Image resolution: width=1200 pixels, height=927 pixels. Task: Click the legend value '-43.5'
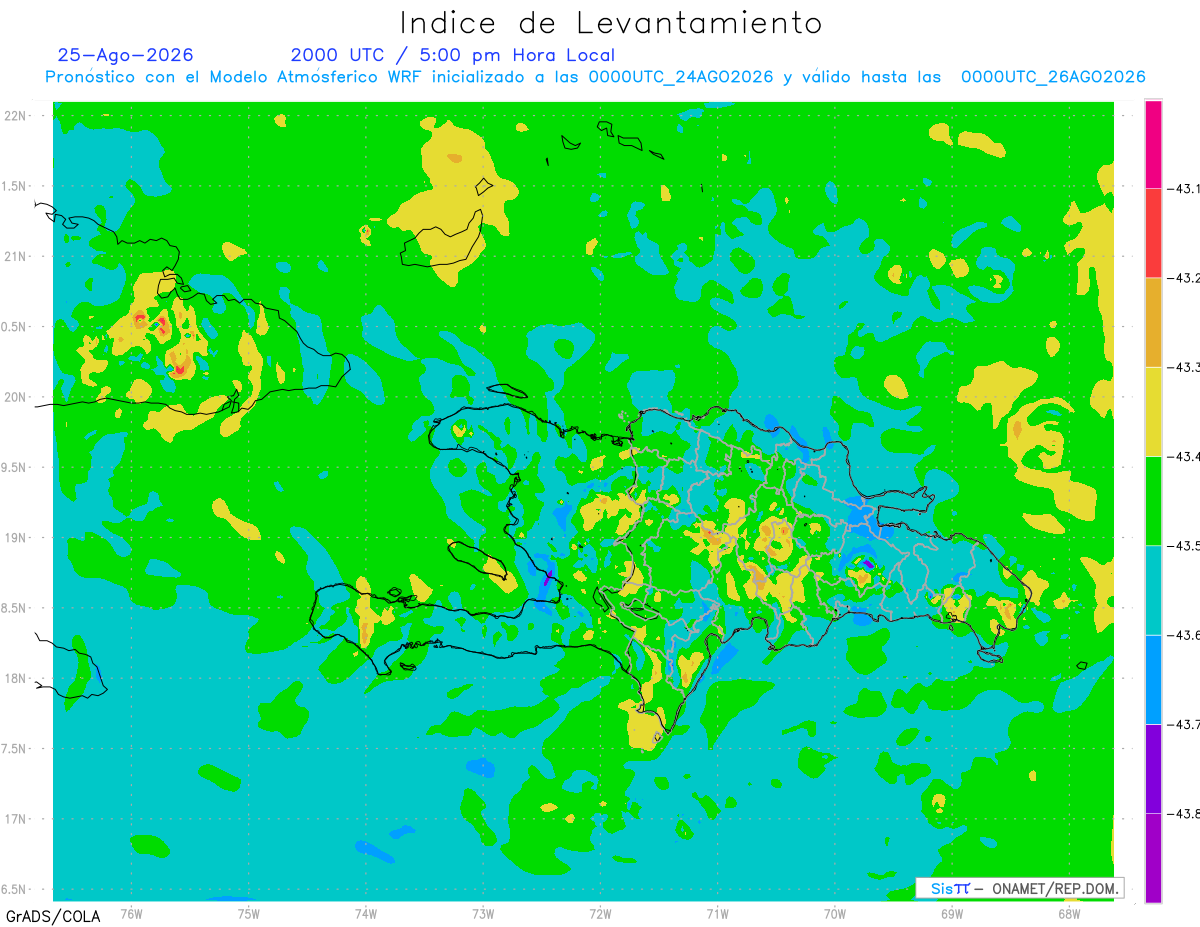[1185, 545]
